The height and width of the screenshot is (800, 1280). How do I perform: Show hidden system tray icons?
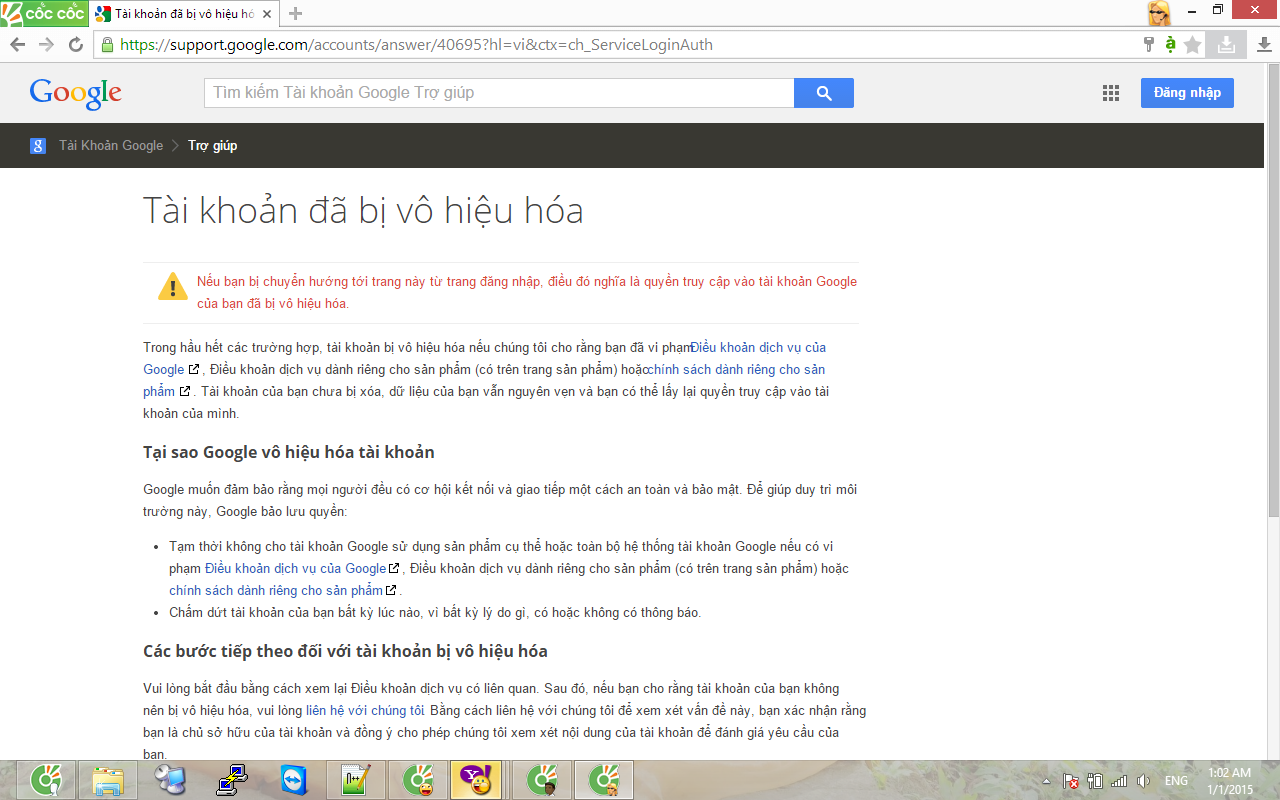pos(1046,781)
